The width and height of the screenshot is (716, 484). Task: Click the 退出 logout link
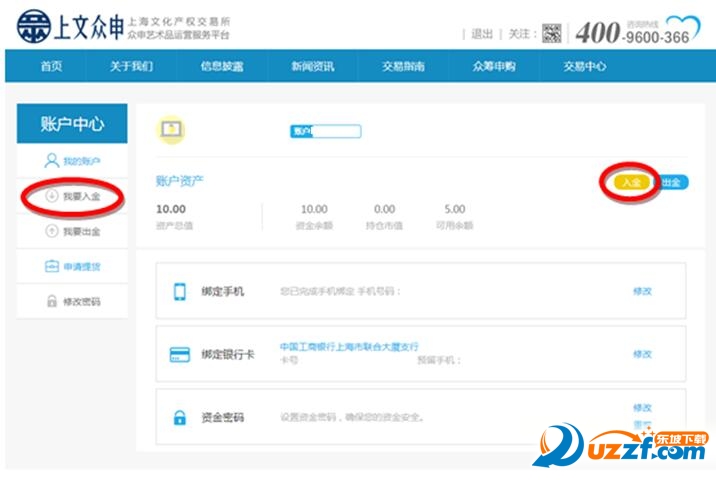pyautogui.click(x=482, y=34)
